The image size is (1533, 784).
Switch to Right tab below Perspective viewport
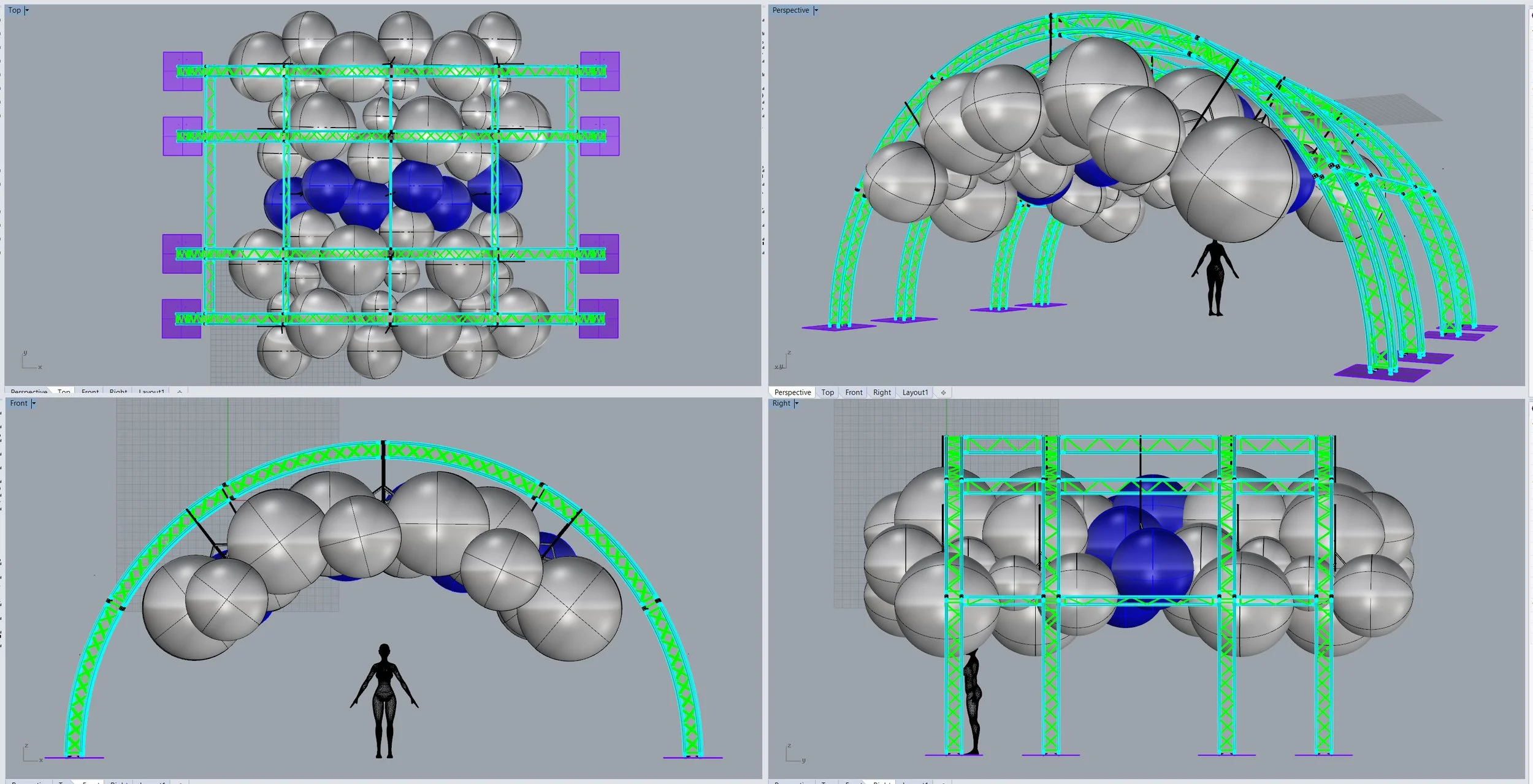[x=882, y=392]
